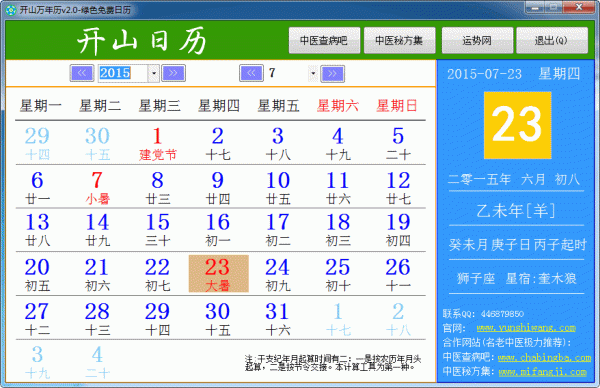Screen dimensions: 600x388
Task: Select highlighted July 23 大暑
Action: (x=218, y=274)
